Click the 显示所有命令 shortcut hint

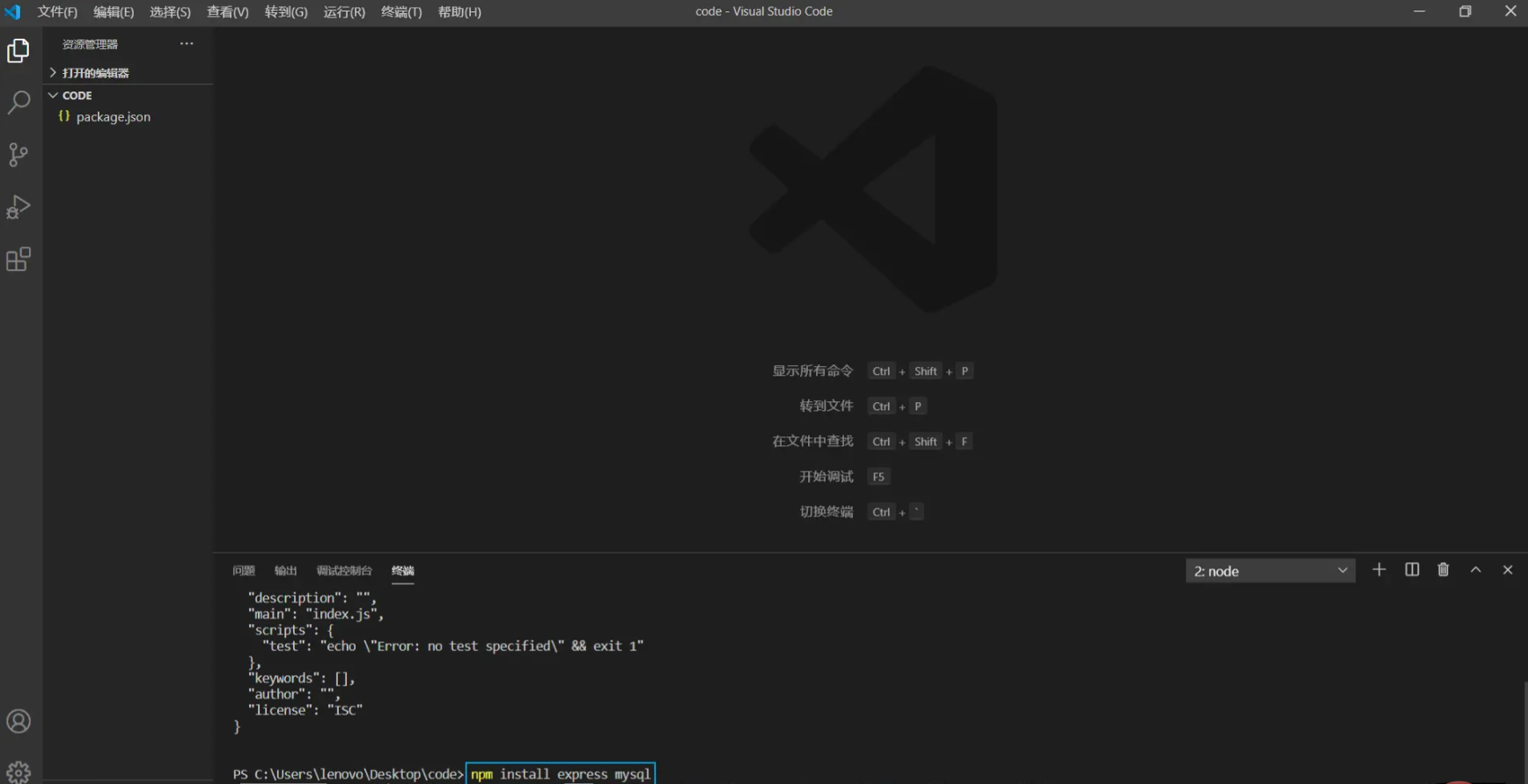[x=812, y=371]
